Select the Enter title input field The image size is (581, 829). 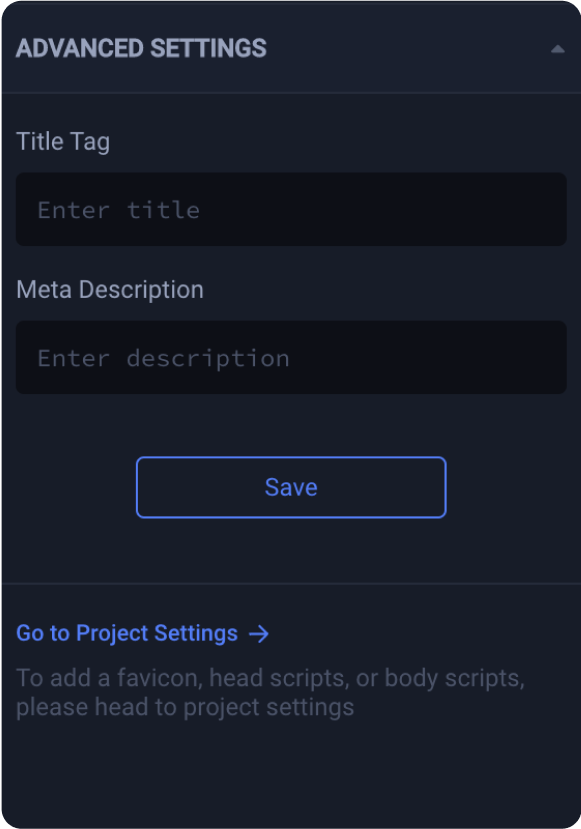pos(290,209)
